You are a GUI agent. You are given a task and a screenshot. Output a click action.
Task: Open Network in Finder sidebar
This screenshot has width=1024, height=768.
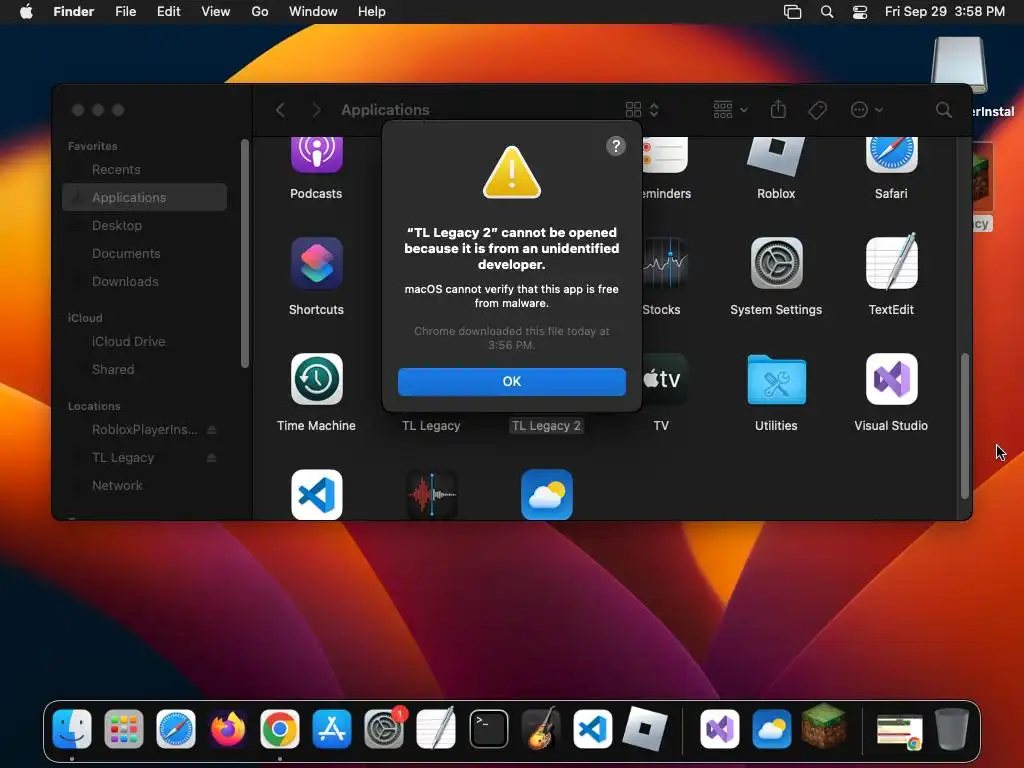pyautogui.click(x=144, y=485)
